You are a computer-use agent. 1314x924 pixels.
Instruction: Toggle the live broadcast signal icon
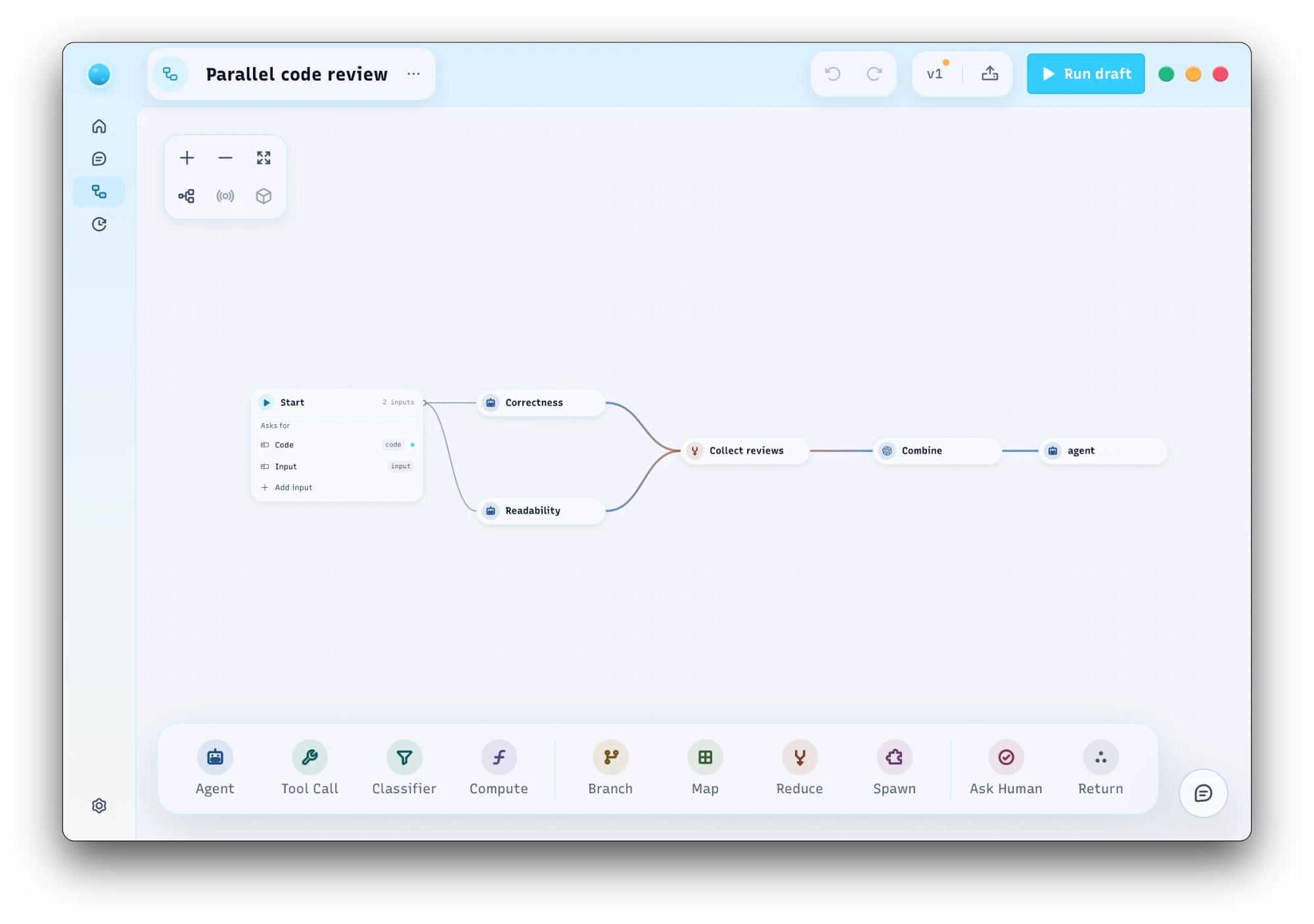(x=225, y=196)
